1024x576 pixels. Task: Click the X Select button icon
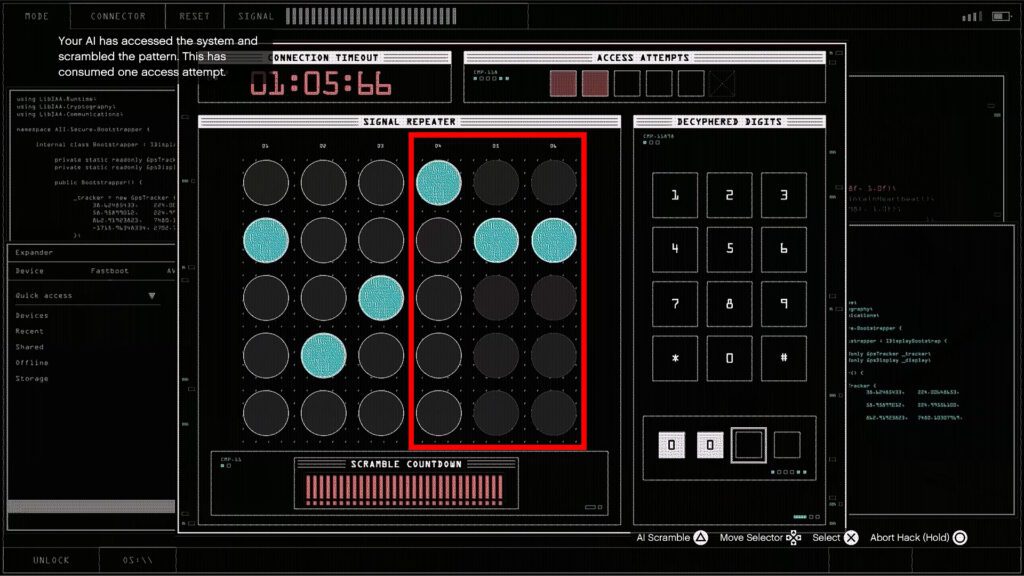pos(851,537)
